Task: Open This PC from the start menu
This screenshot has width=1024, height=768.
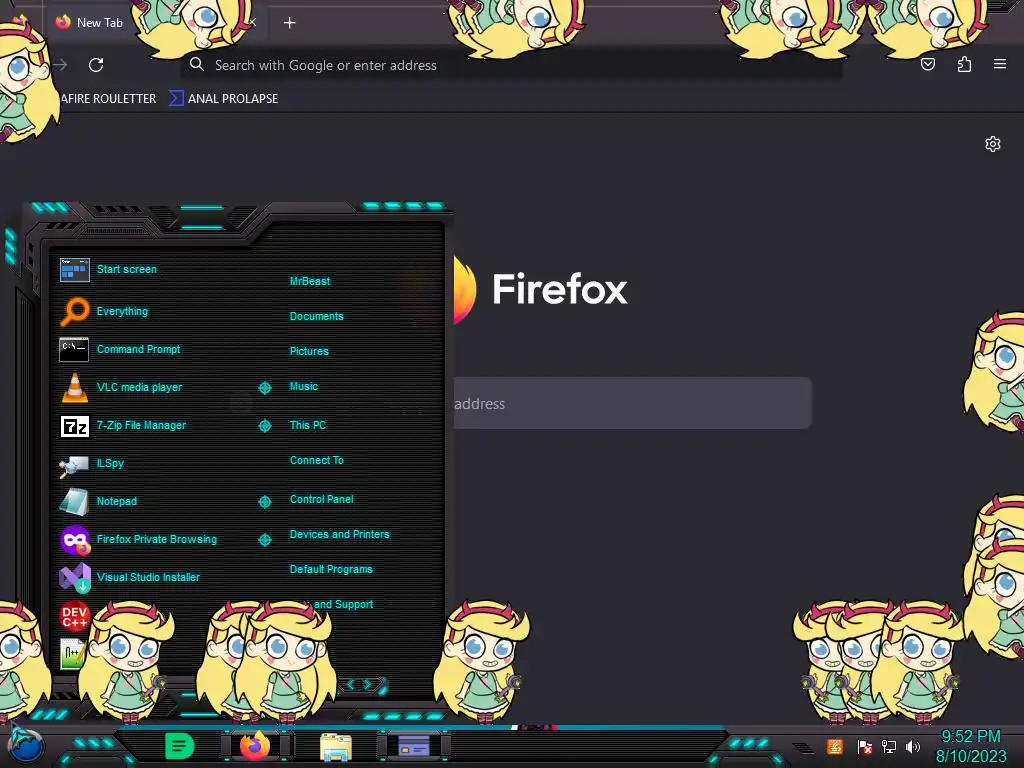Action: (x=308, y=425)
